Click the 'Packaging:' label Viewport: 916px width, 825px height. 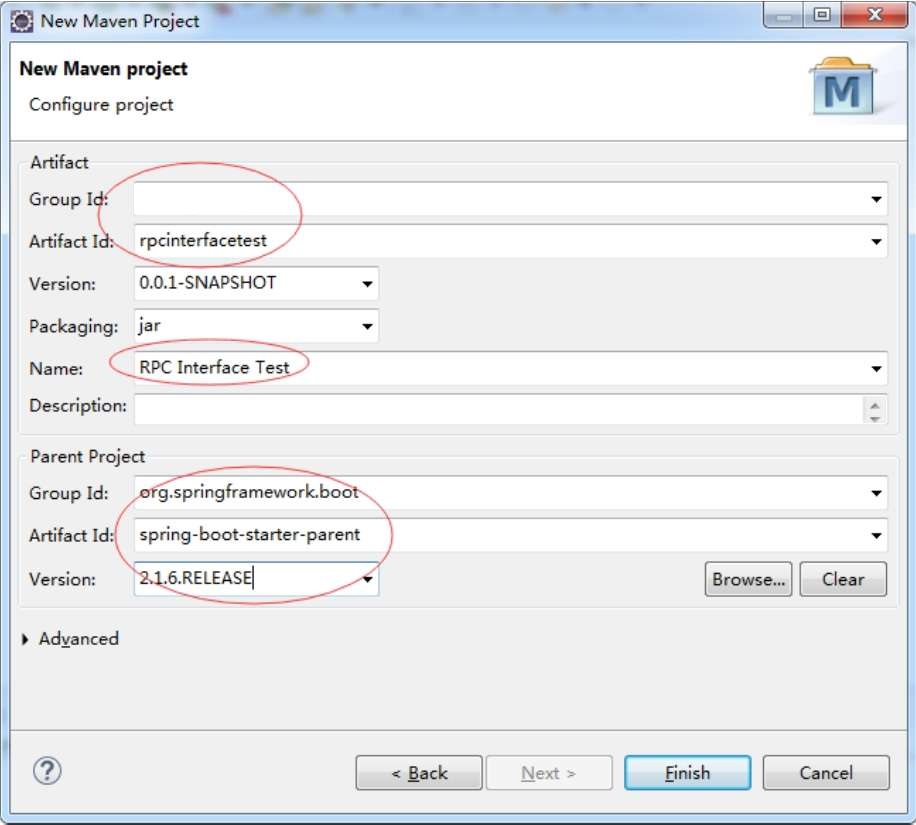(74, 327)
